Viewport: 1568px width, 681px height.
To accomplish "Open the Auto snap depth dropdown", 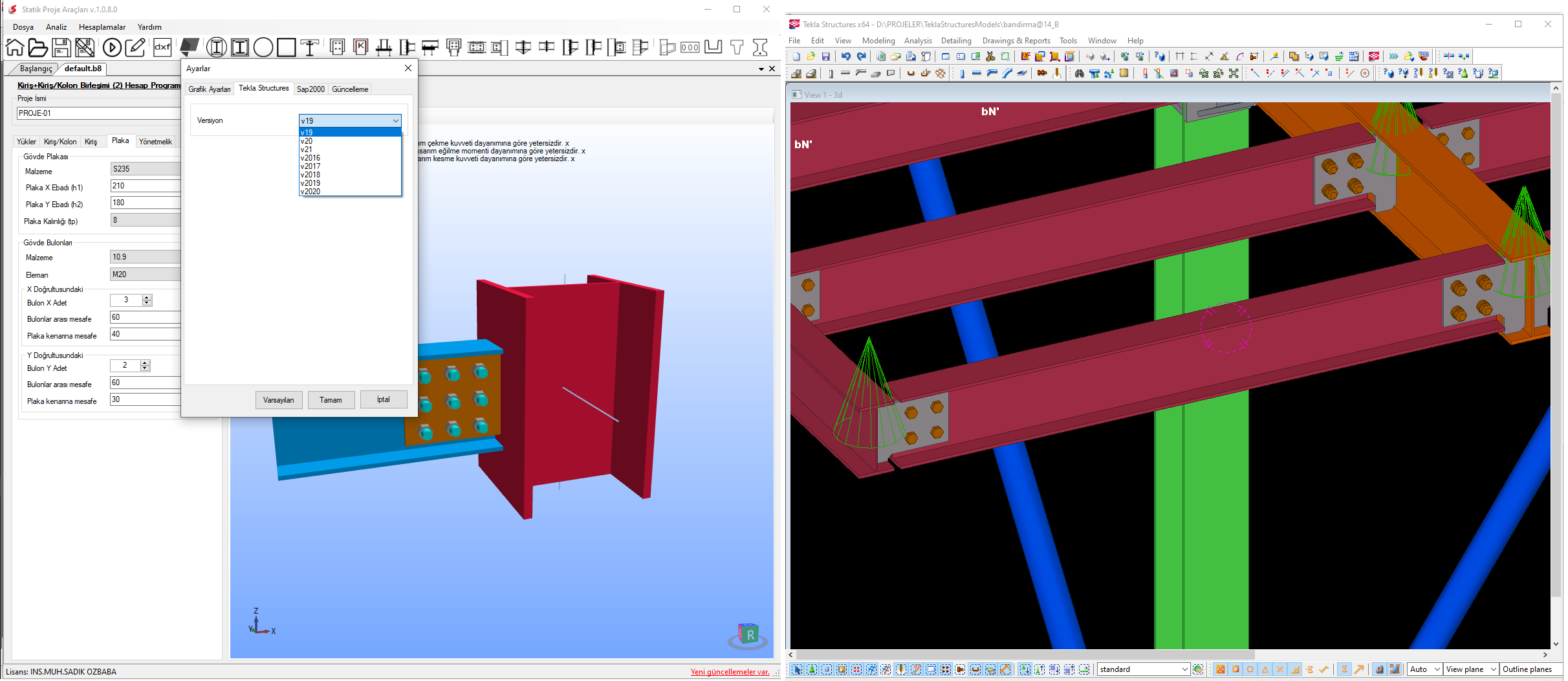I will (x=1424, y=669).
